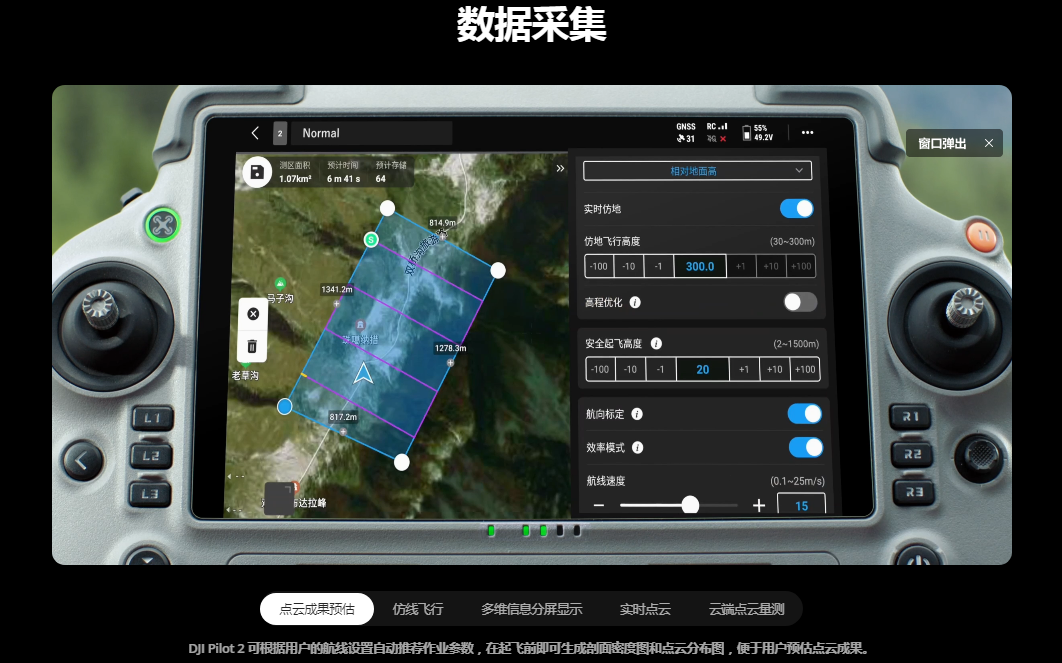Select the 实时点云 tab
This screenshot has width=1062, height=663.
click(645, 609)
